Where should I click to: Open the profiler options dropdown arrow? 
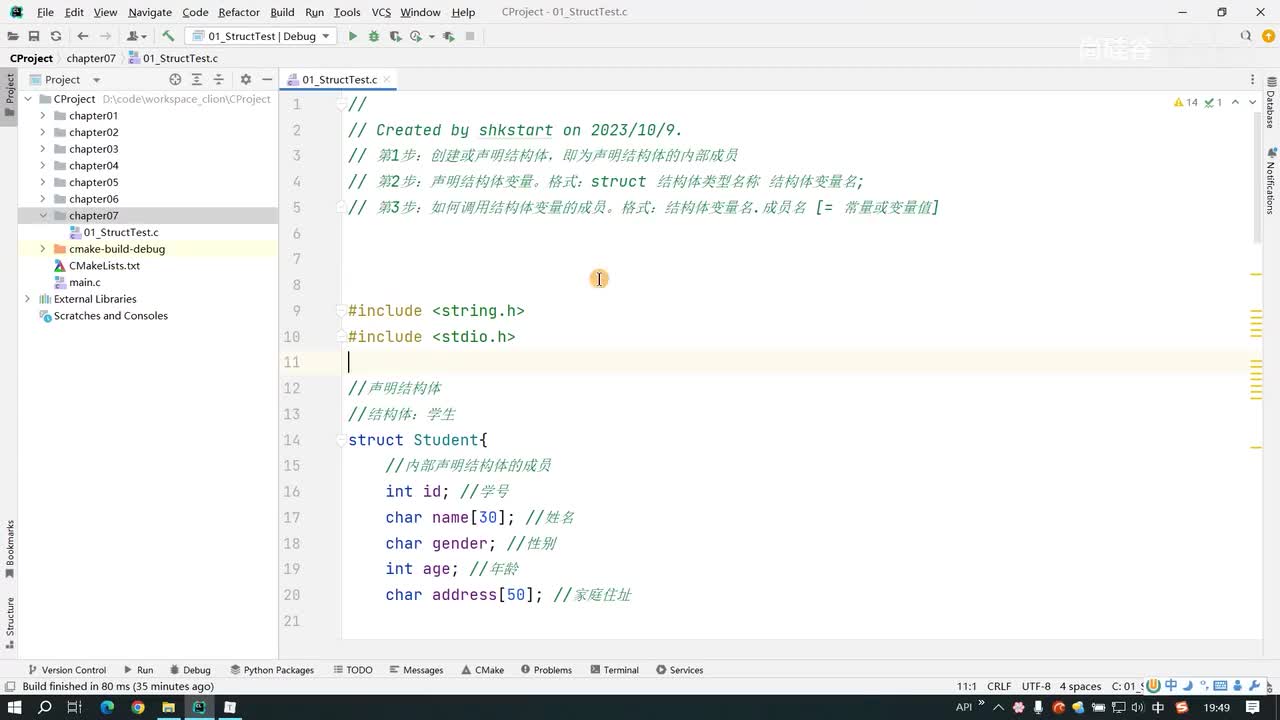(432, 36)
